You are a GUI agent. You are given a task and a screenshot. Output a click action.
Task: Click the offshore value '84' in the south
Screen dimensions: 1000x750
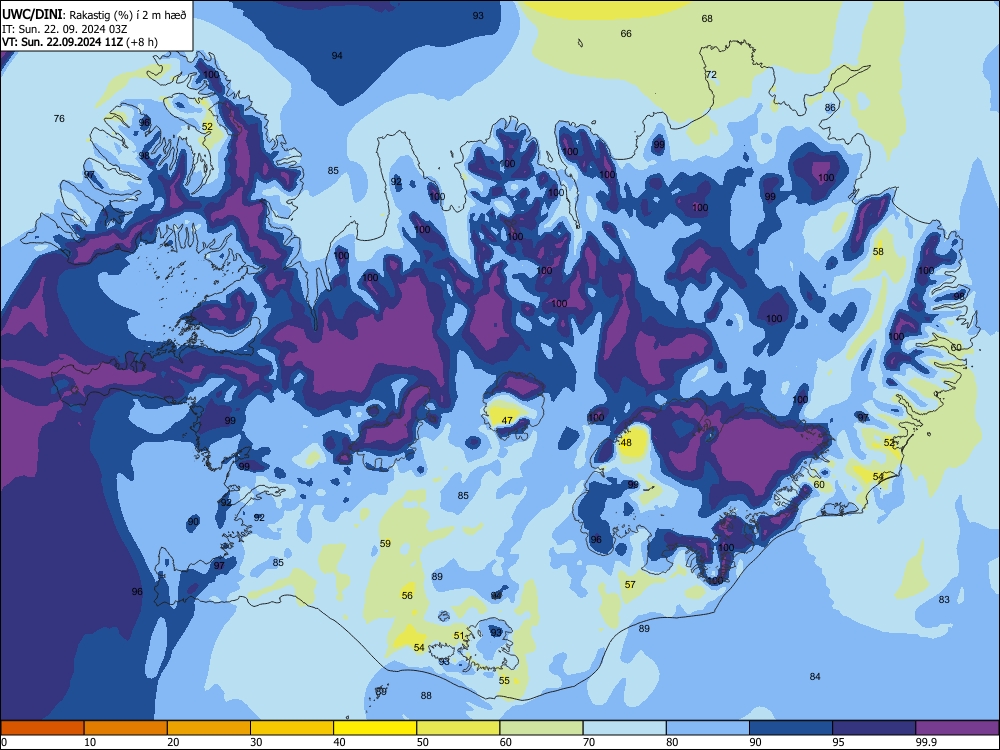click(x=815, y=677)
